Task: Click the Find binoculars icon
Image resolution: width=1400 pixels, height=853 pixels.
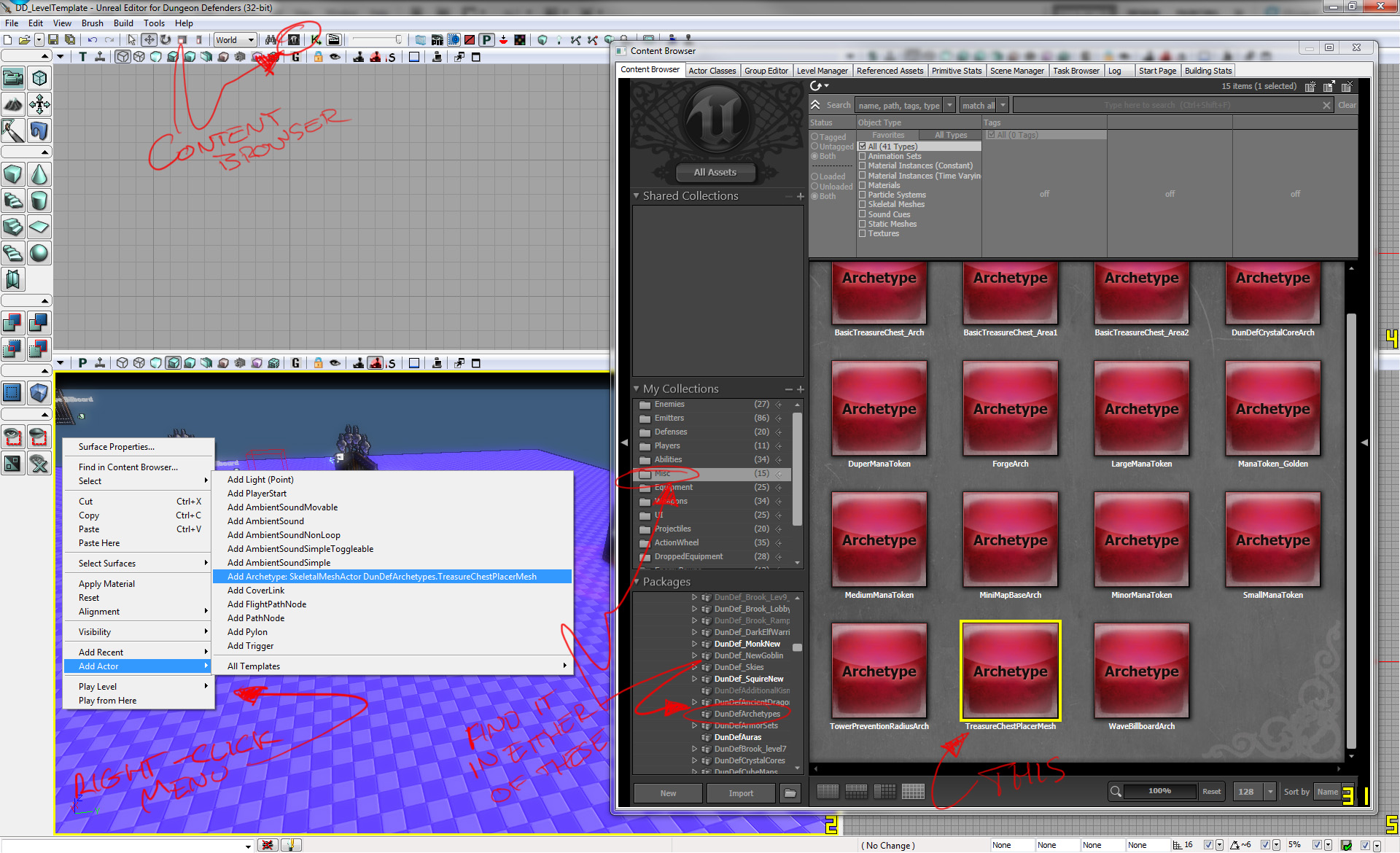Action: click(x=271, y=39)
